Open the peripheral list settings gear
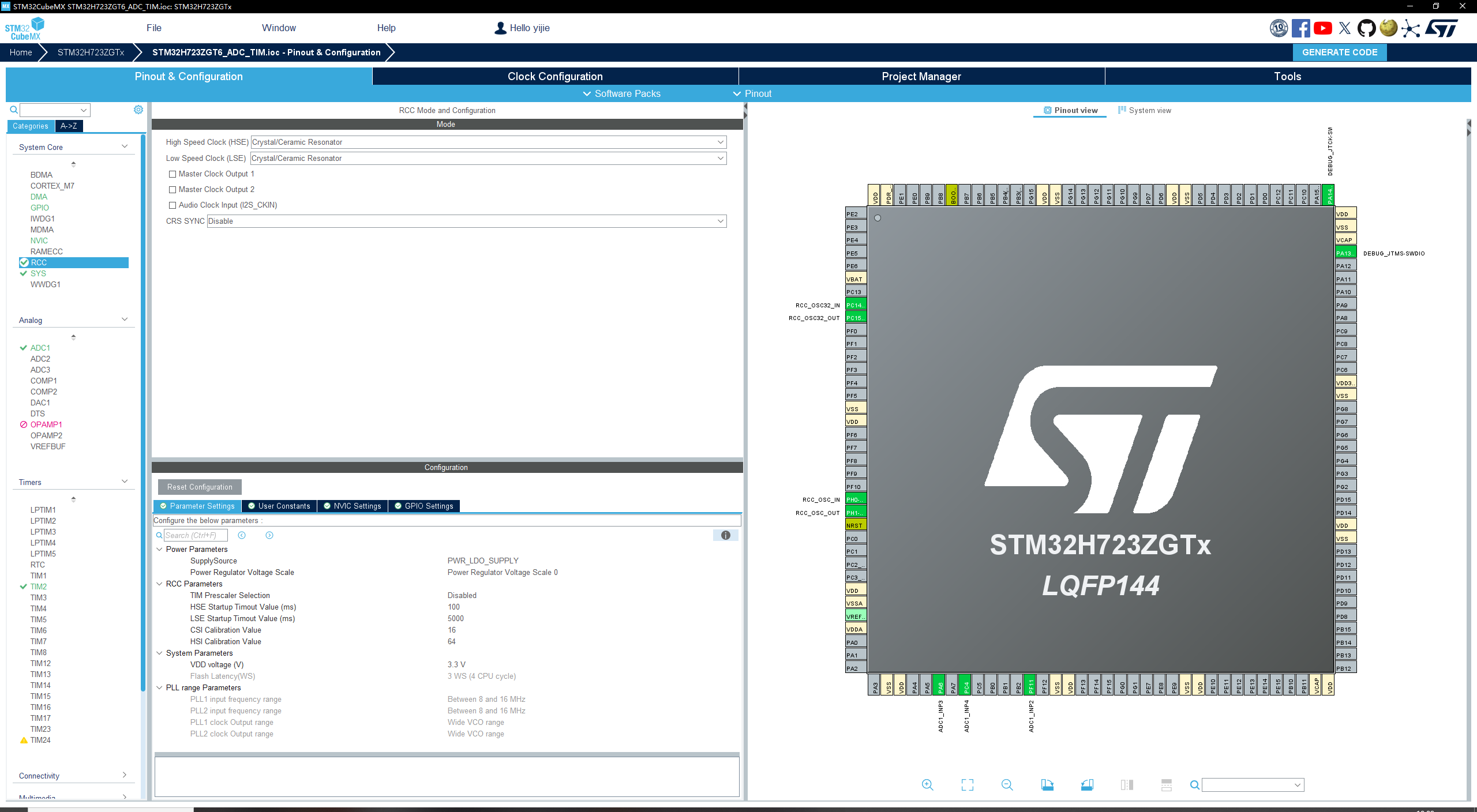The height and width of the screenshot is (812, 1477). 138,110
